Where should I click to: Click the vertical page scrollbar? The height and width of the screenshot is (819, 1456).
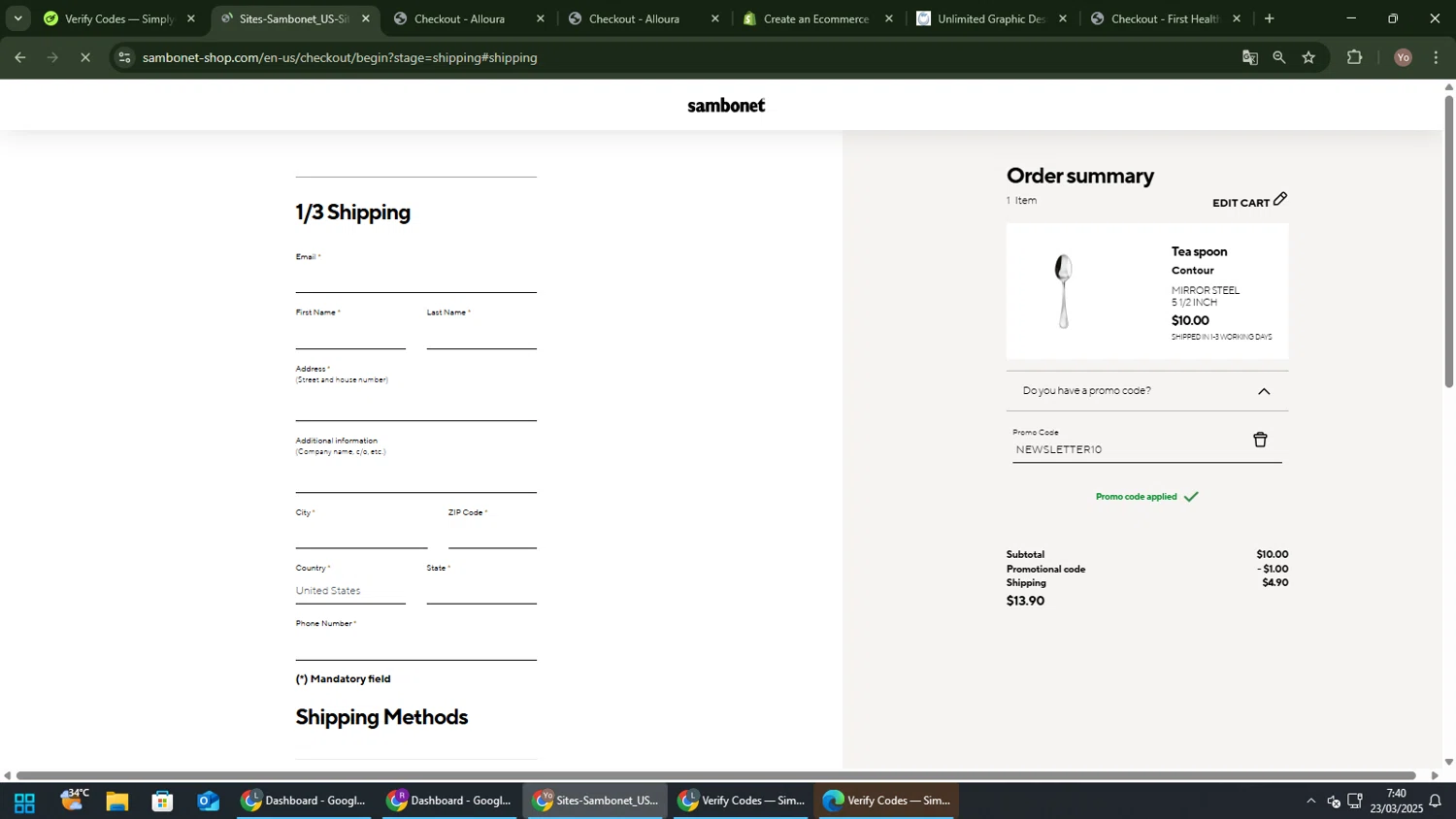coord(1449,243)
